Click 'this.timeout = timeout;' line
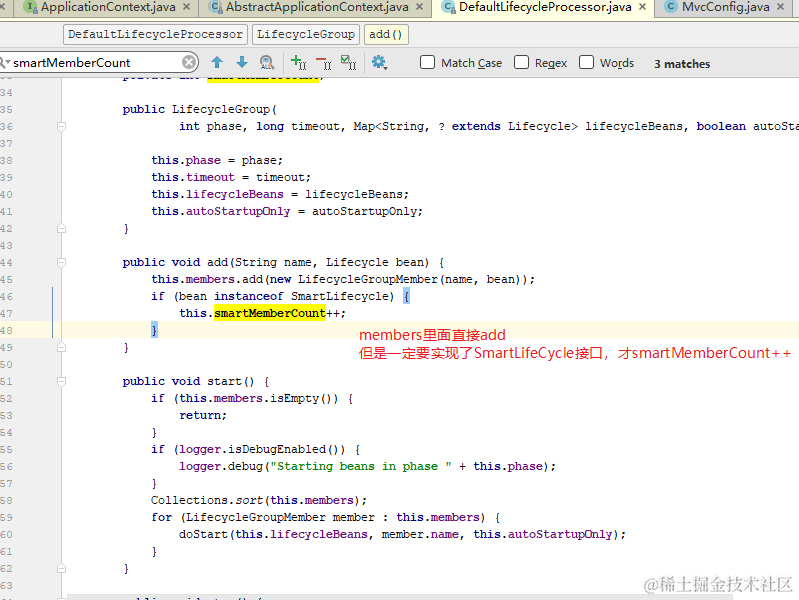 (231, 177)
